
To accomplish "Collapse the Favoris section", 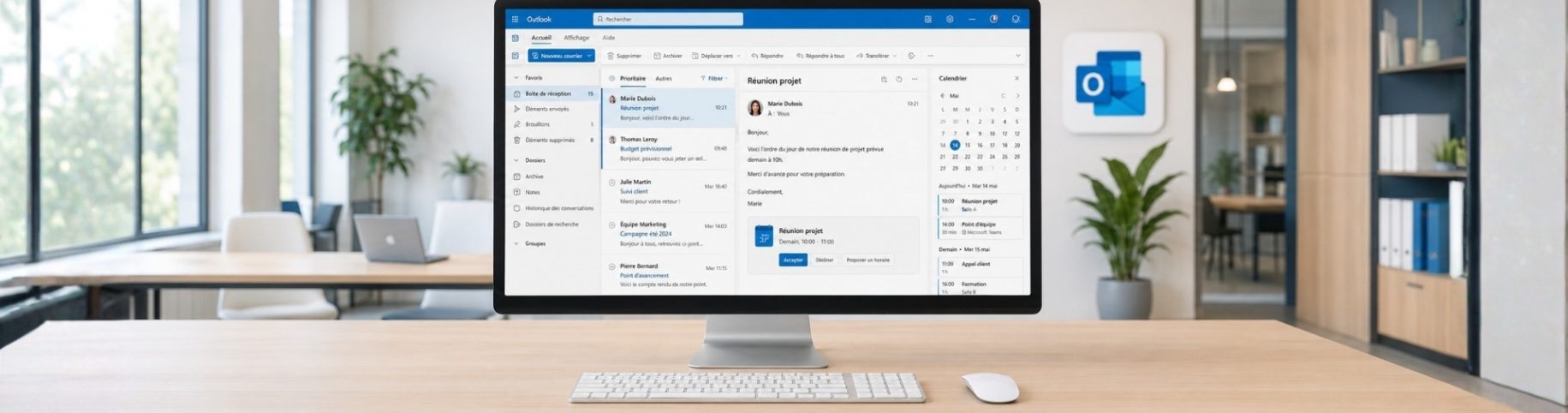I will [x=516, y=78].
